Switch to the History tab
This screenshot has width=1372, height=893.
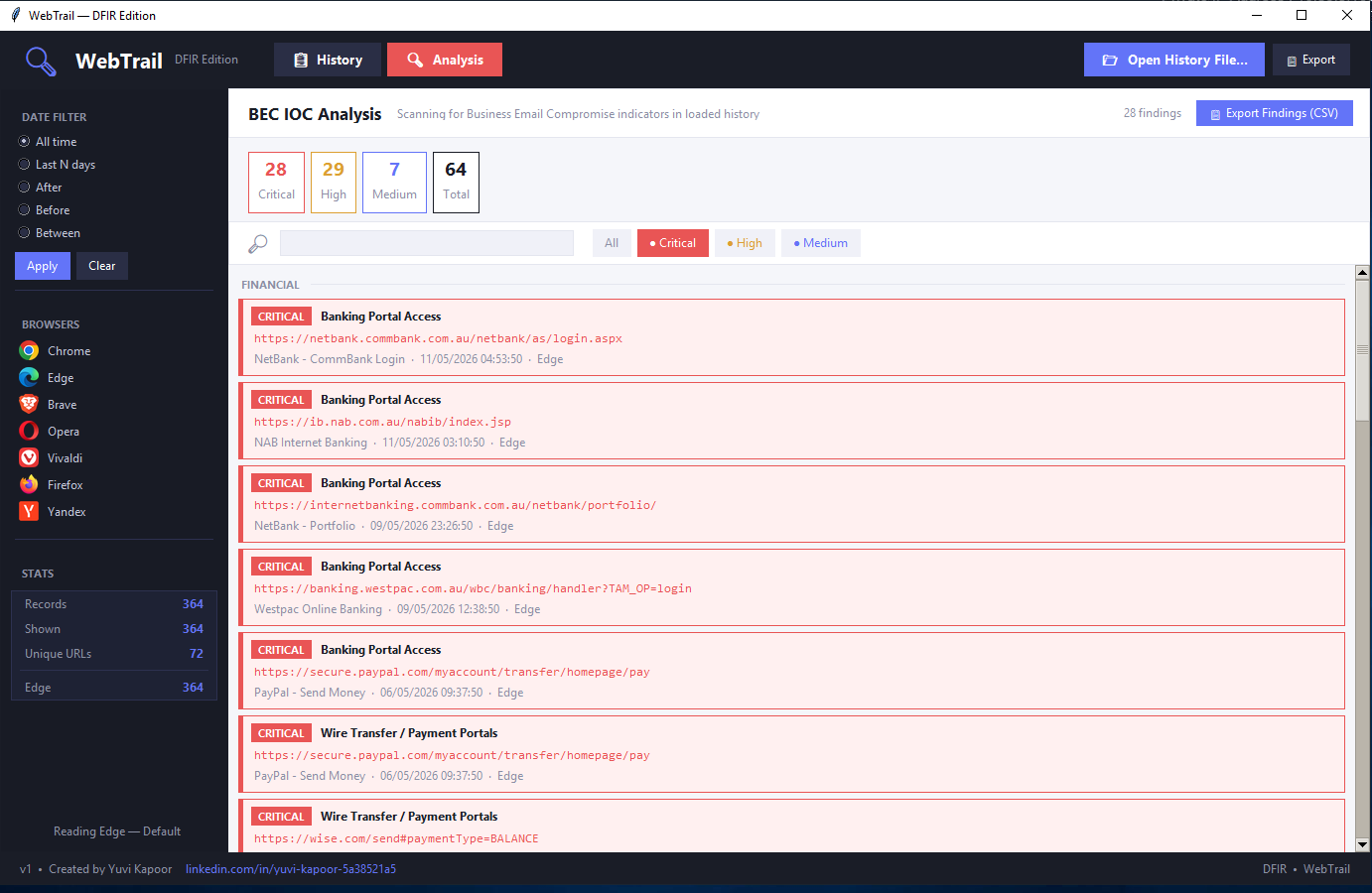[x=328, y=60]
